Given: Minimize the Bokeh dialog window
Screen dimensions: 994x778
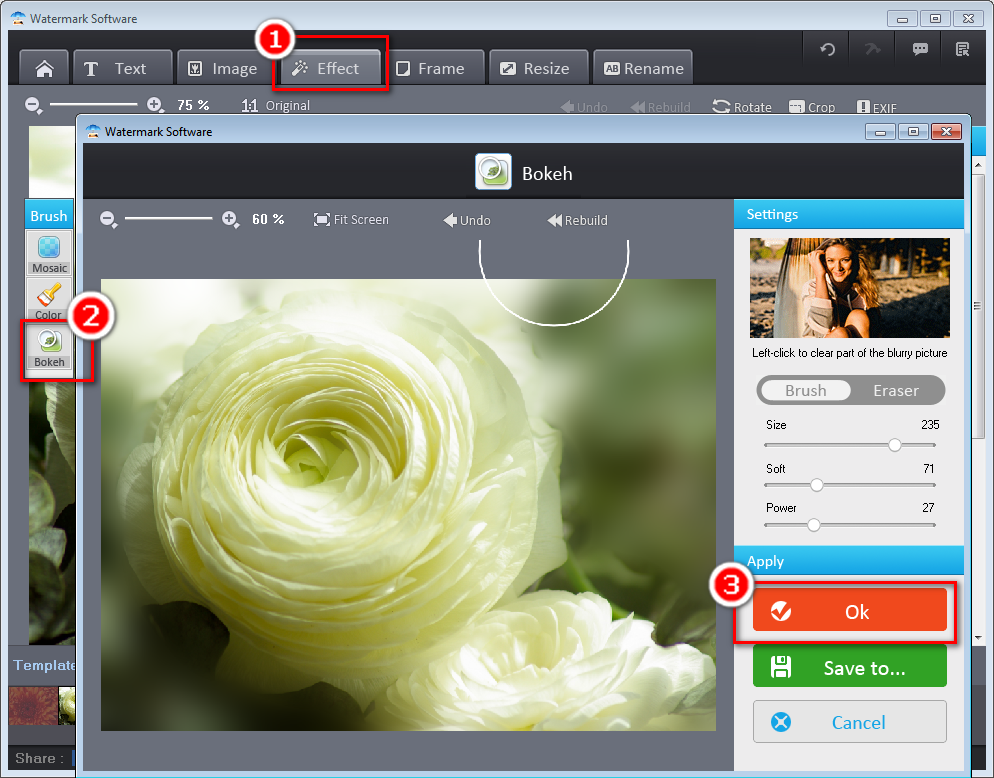Looking at the screenshot, I should point(881,131).
